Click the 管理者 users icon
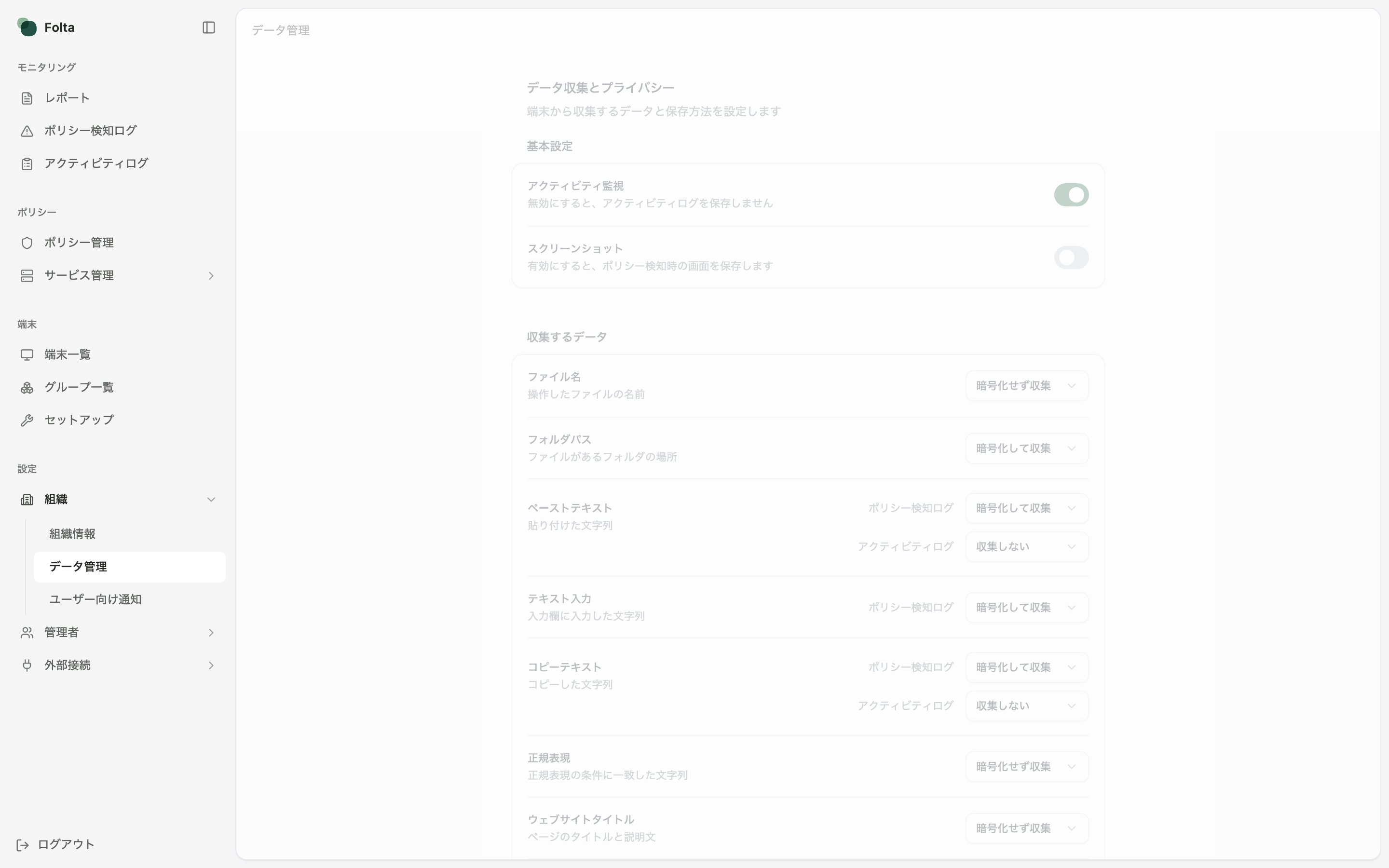The width and height of the screenshot is (1389, 868). coord(27,633)
